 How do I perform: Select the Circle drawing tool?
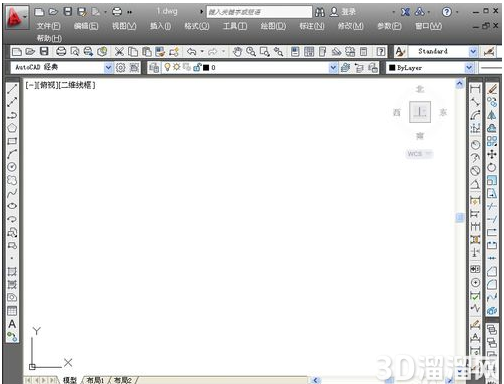click(12, 167)
